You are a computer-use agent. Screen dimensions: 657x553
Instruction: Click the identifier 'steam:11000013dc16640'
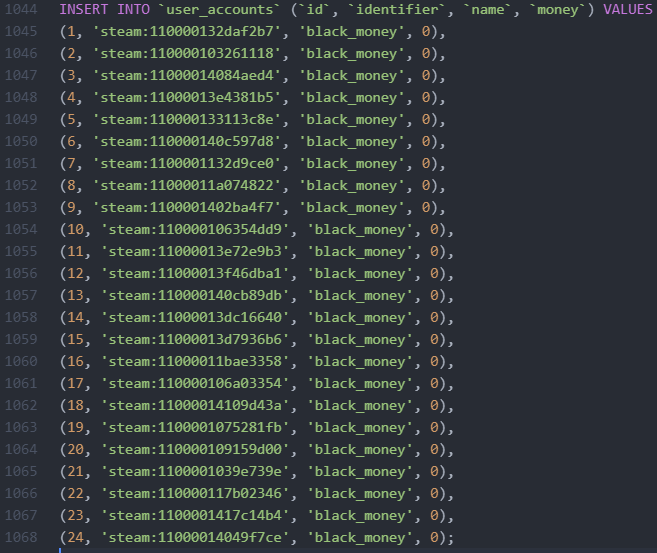(x=195, y=317)
